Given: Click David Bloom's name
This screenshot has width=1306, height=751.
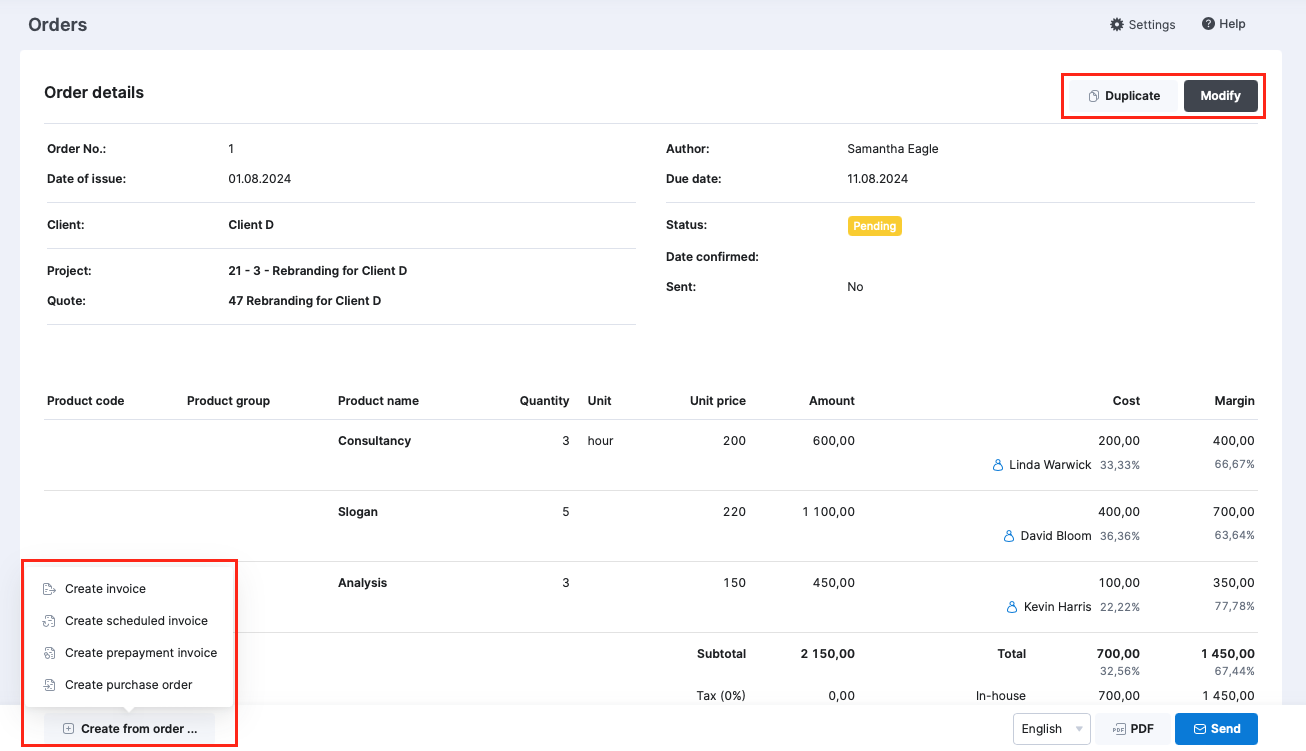Looking at the screenshot, I should [x=1056, y=536].
